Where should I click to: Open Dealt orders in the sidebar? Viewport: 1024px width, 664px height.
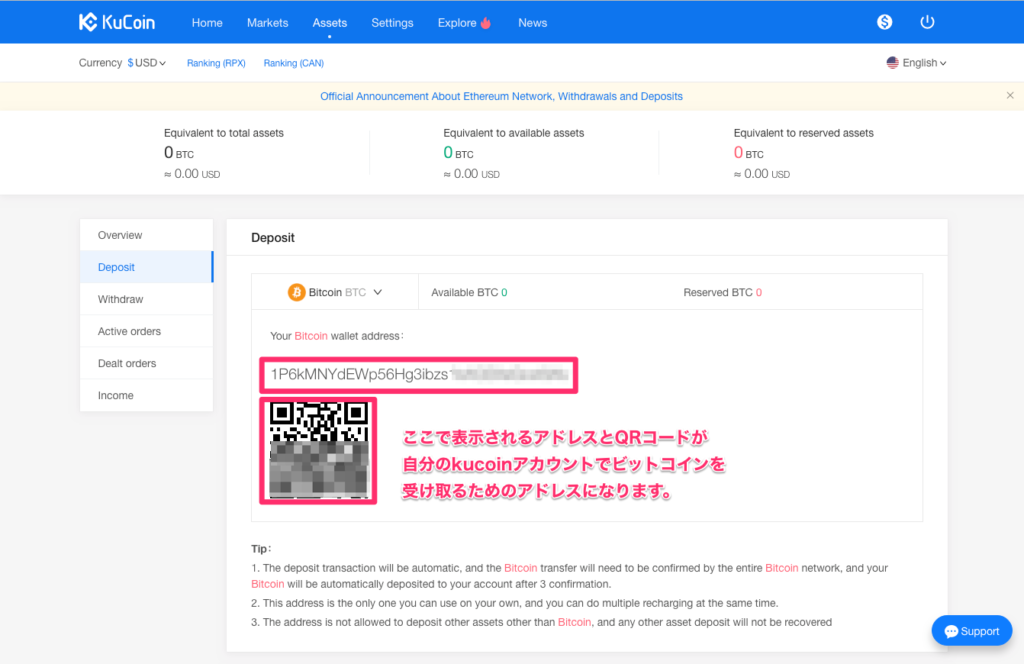[x=146, y=363]
